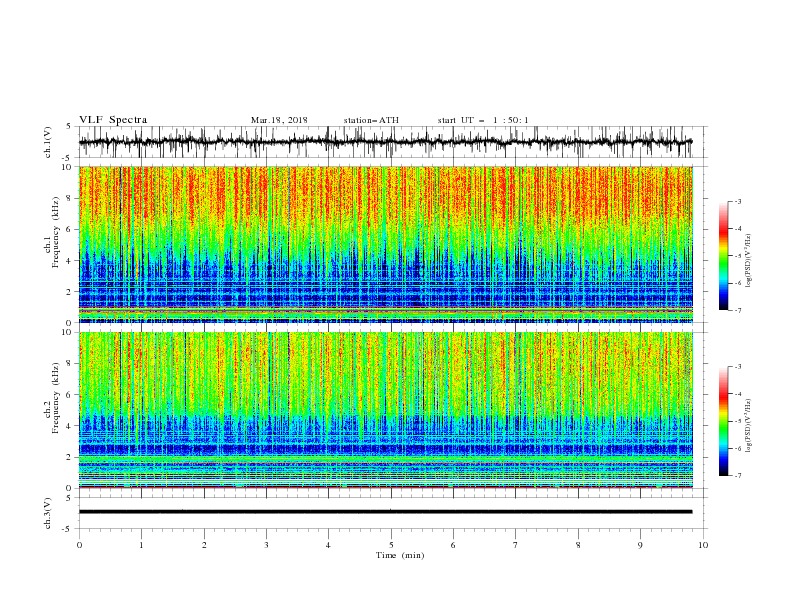Image resolution: width=792 pixels, height=612 pixels.
Task: Click the ch.1 voltage waveform trace
Action: 386,142
